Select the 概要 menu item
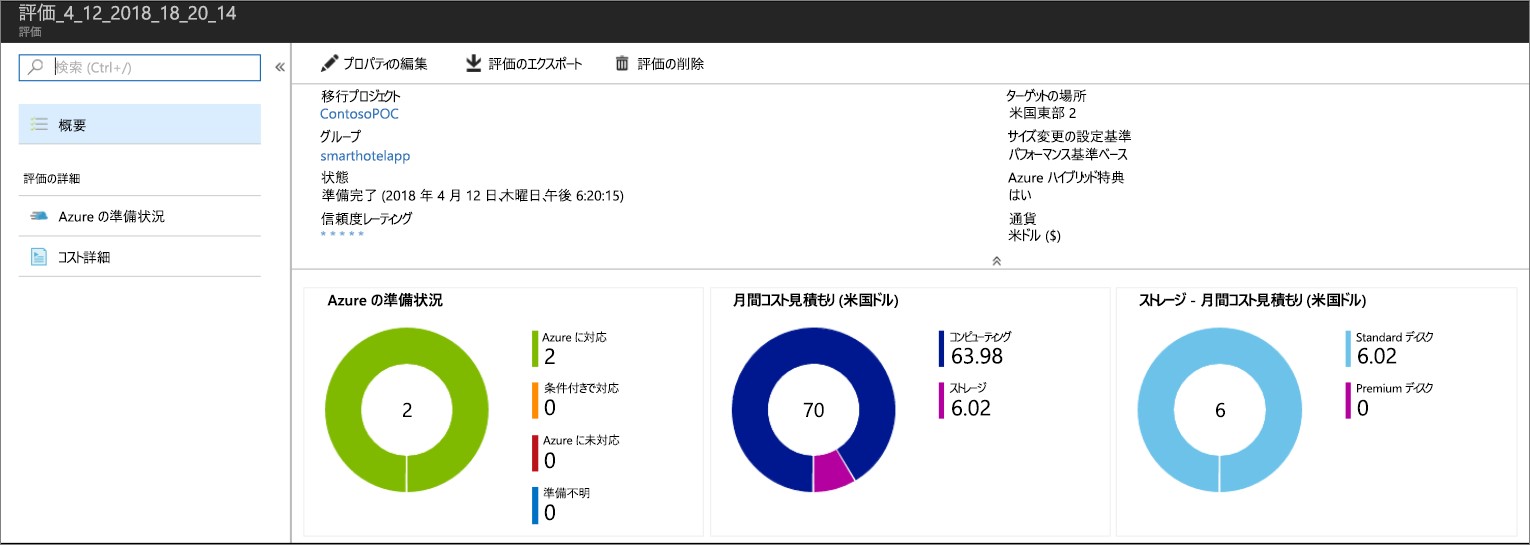 (140, 125)
